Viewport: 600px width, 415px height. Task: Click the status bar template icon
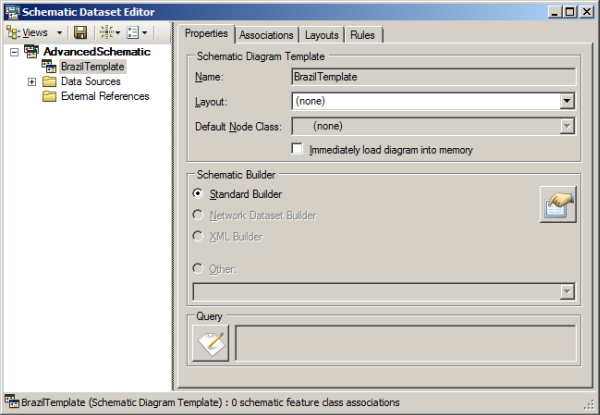tap(12, 402)
